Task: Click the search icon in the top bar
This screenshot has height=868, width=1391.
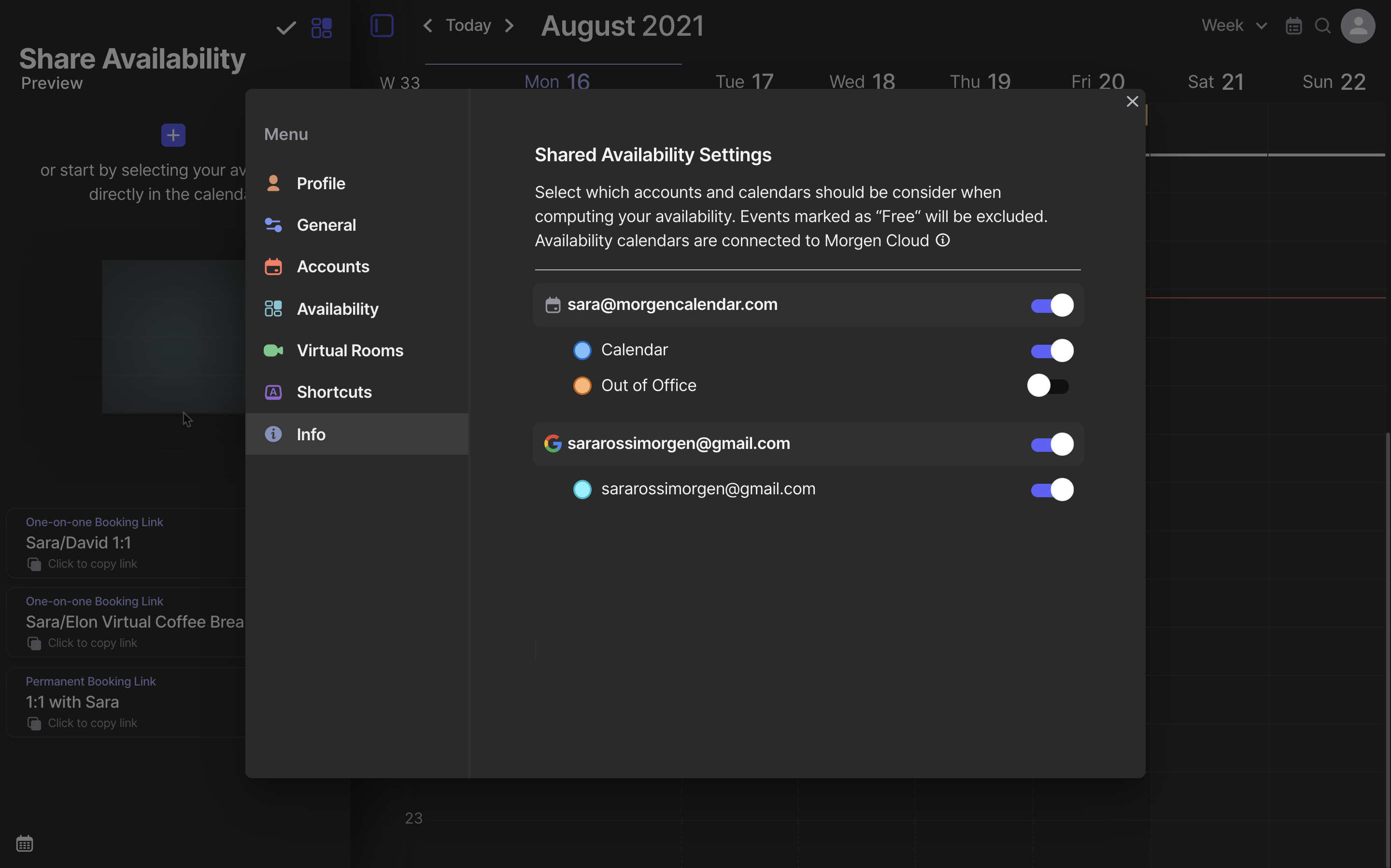Action: [1322, 25]
